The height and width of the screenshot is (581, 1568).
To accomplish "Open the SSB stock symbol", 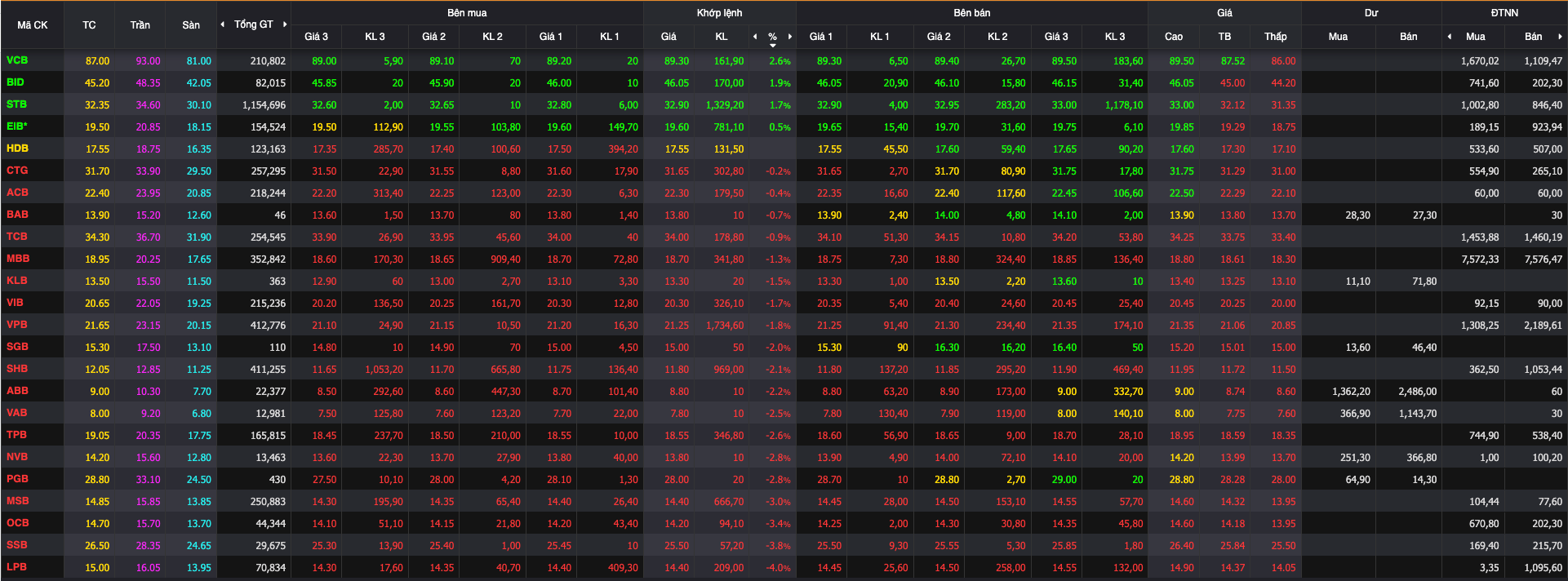I will coord(16,545).
